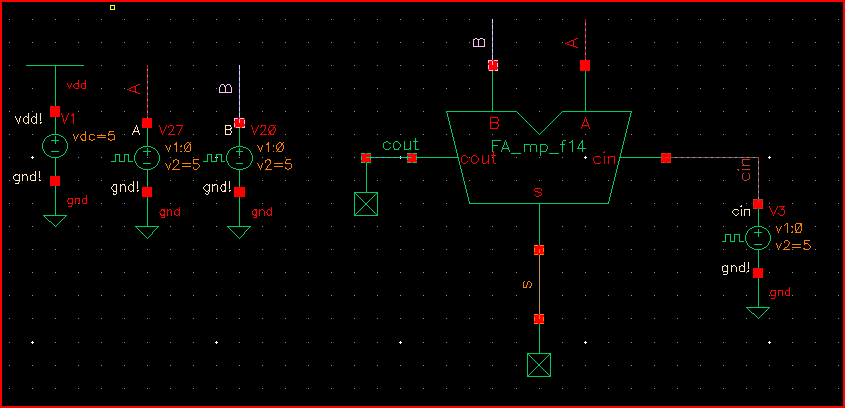Click the ground symbol below V3
Screen dimensions: 845x408
758,313
